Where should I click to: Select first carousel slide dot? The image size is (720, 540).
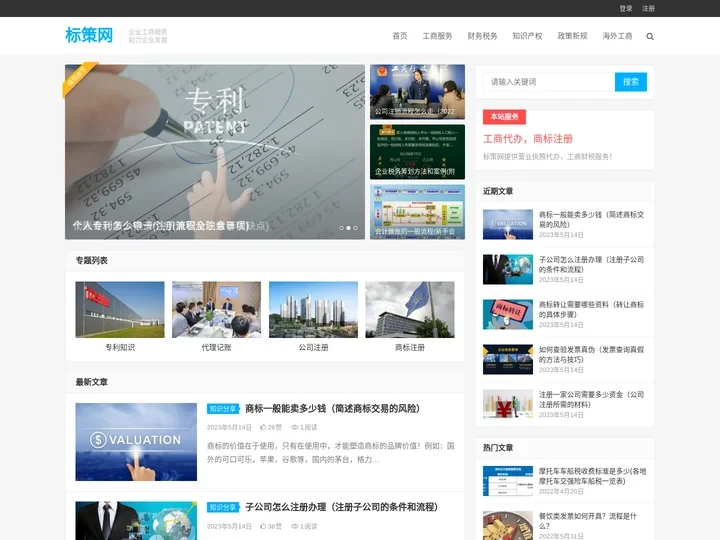pyautogui.click(x=341, y=228)
